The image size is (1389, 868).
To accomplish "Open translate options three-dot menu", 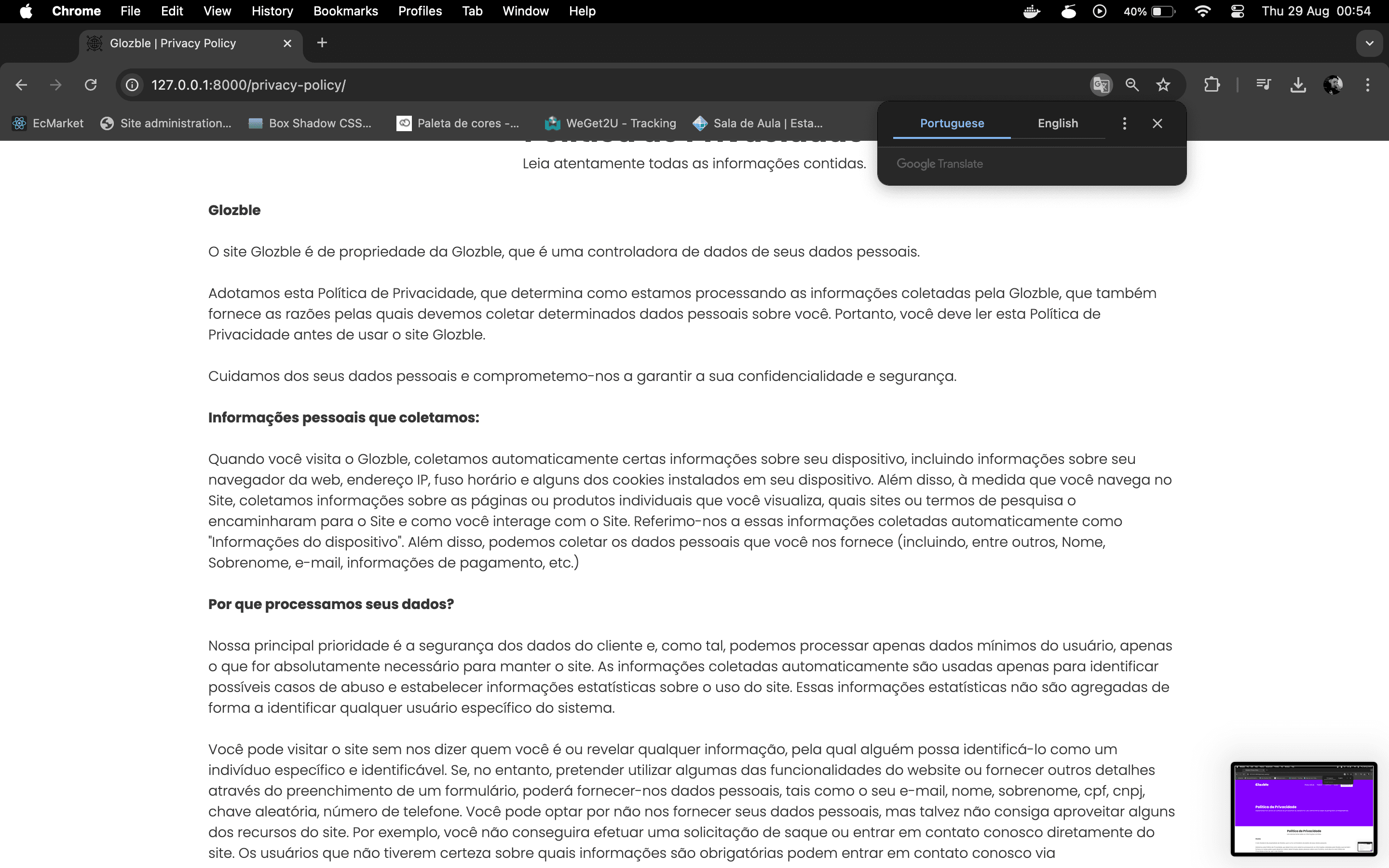I will pos(1124,123).
